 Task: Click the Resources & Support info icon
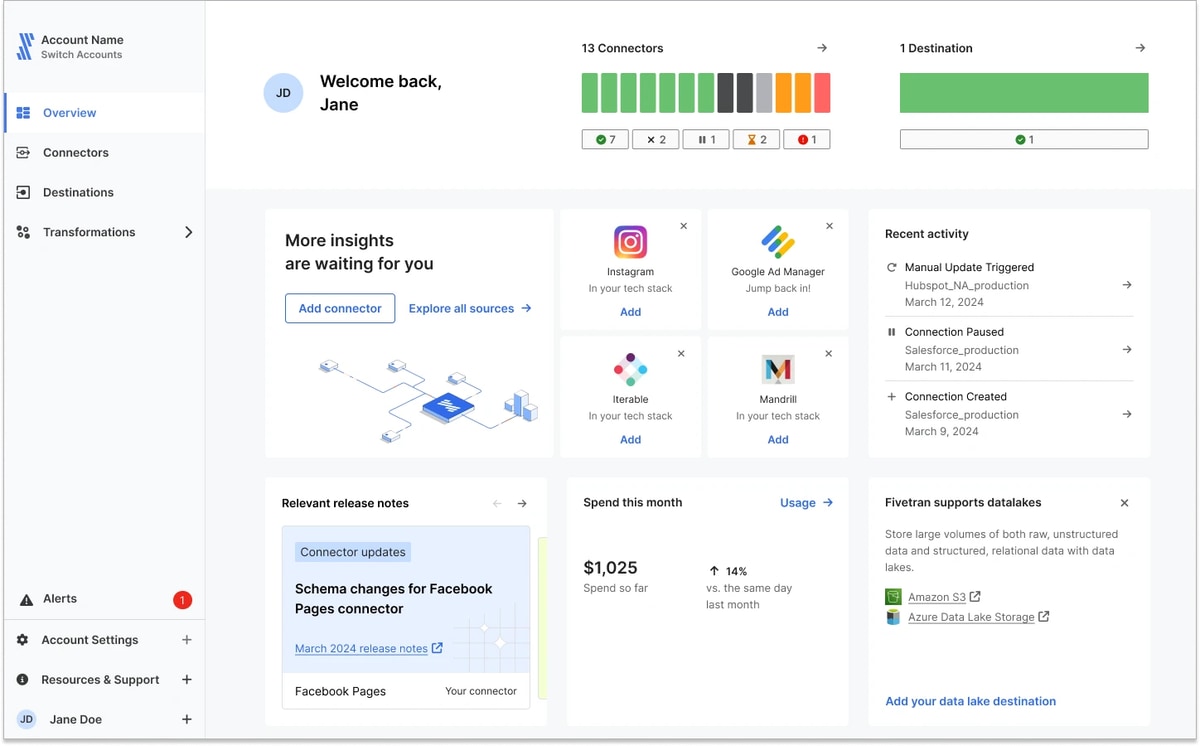tap(23, 680)
